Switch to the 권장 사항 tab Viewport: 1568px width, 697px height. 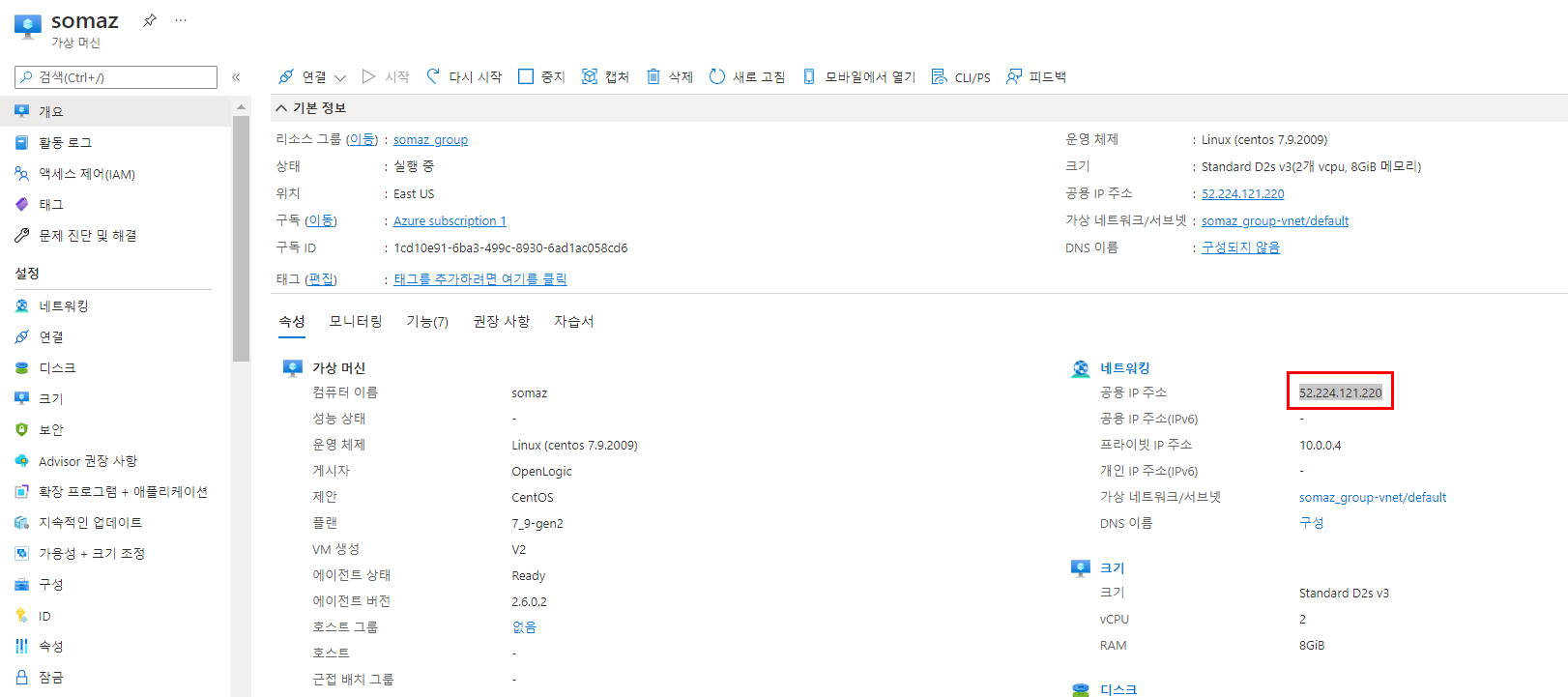(501, 321)
